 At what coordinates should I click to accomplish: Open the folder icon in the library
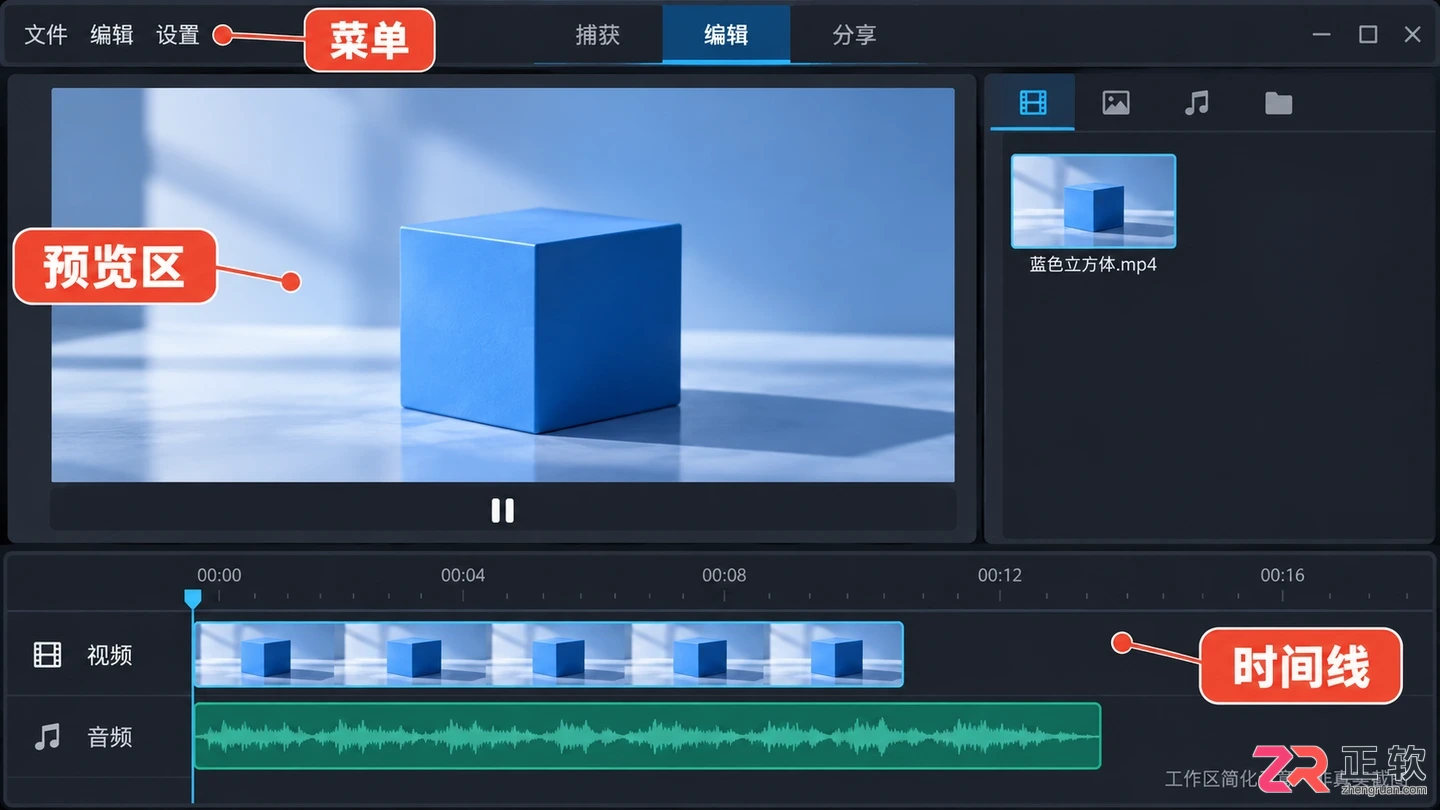coord(1278,103)
